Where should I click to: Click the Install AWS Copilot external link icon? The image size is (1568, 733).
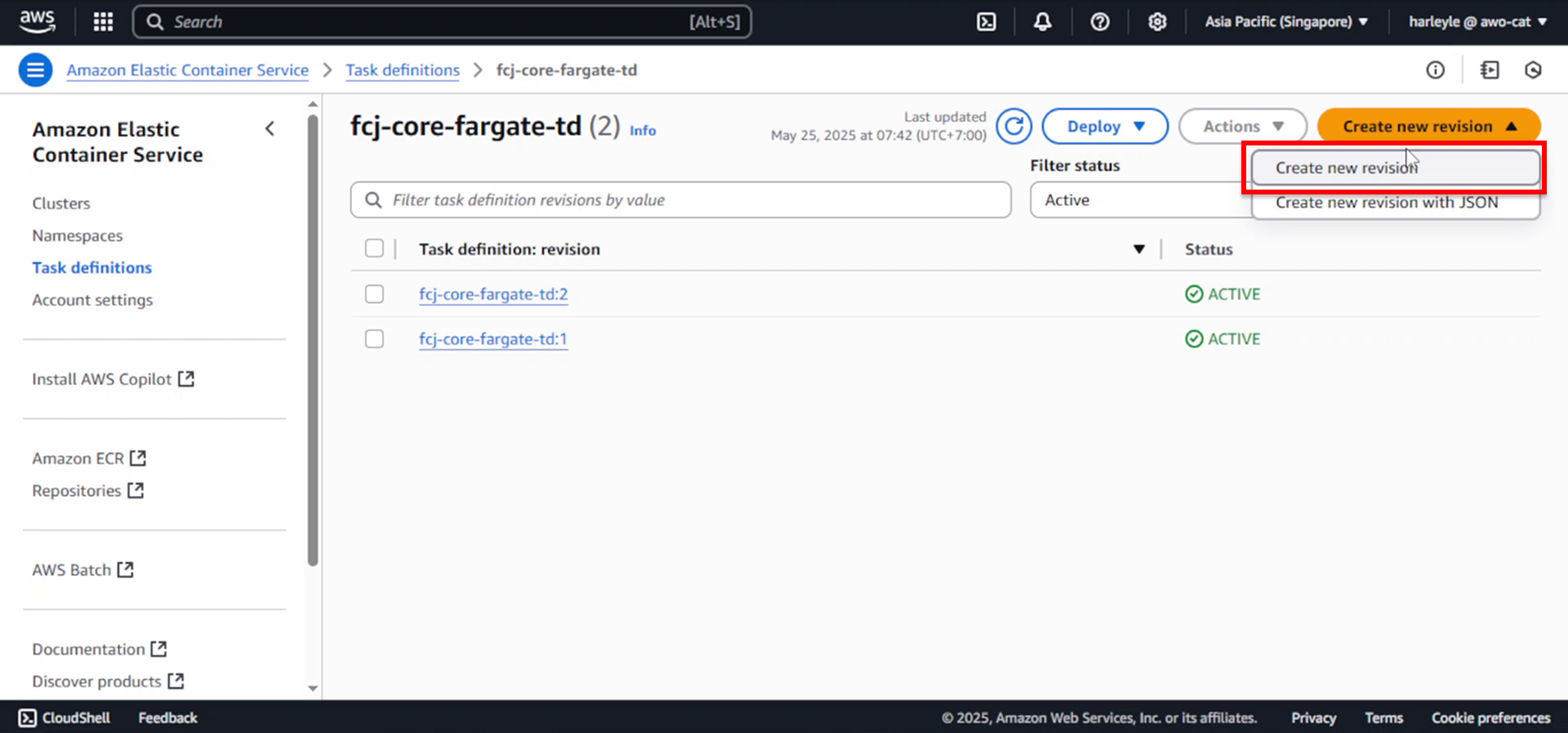[x=186, y=379]
